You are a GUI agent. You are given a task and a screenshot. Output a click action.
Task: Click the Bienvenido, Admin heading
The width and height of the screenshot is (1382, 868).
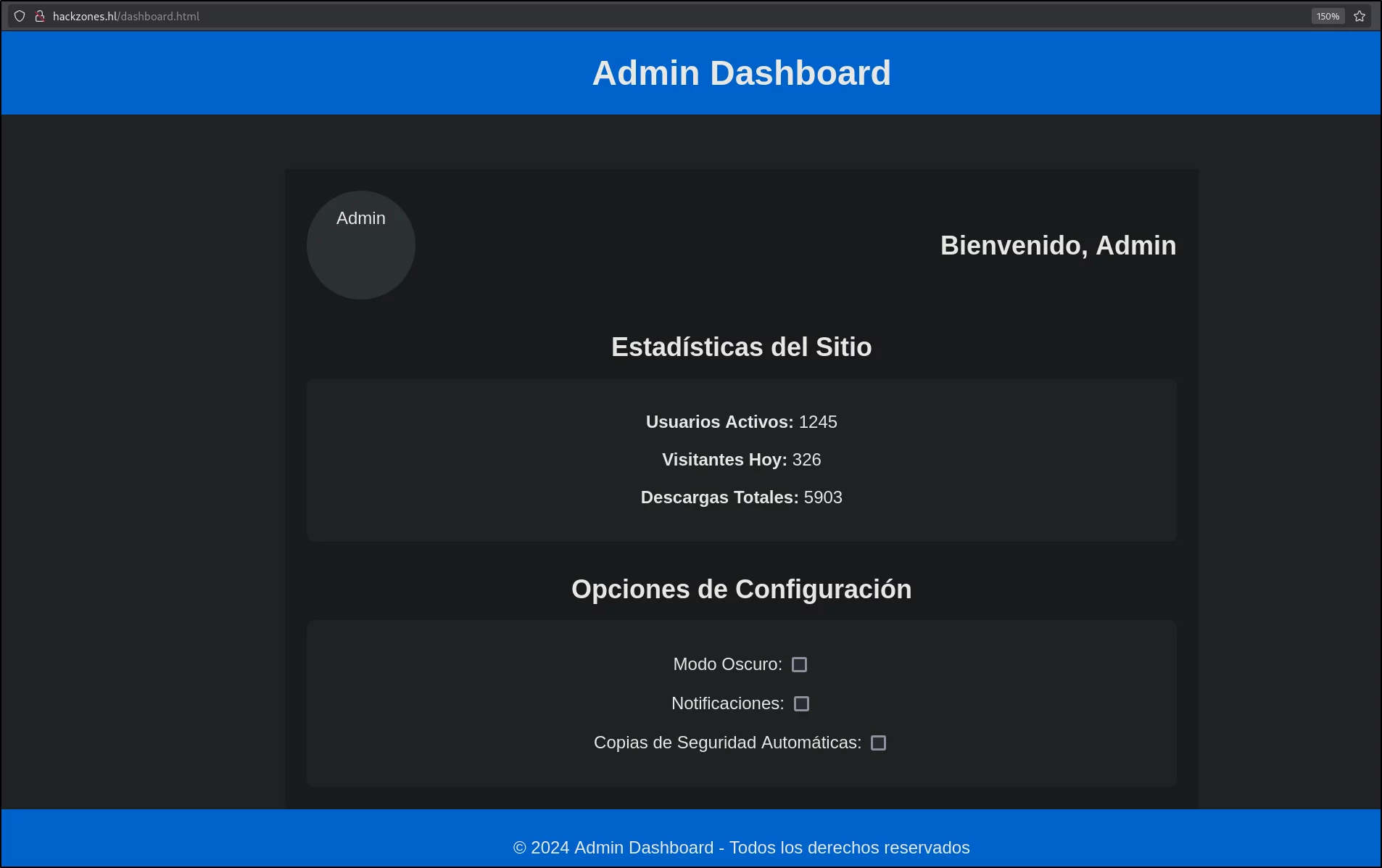click(x=1058, y=245)
